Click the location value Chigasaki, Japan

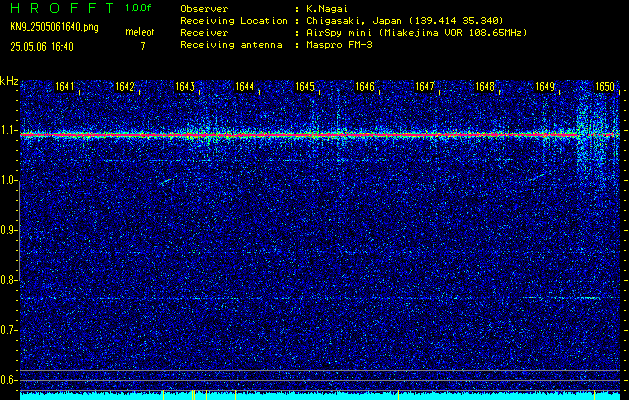(352, 20)
